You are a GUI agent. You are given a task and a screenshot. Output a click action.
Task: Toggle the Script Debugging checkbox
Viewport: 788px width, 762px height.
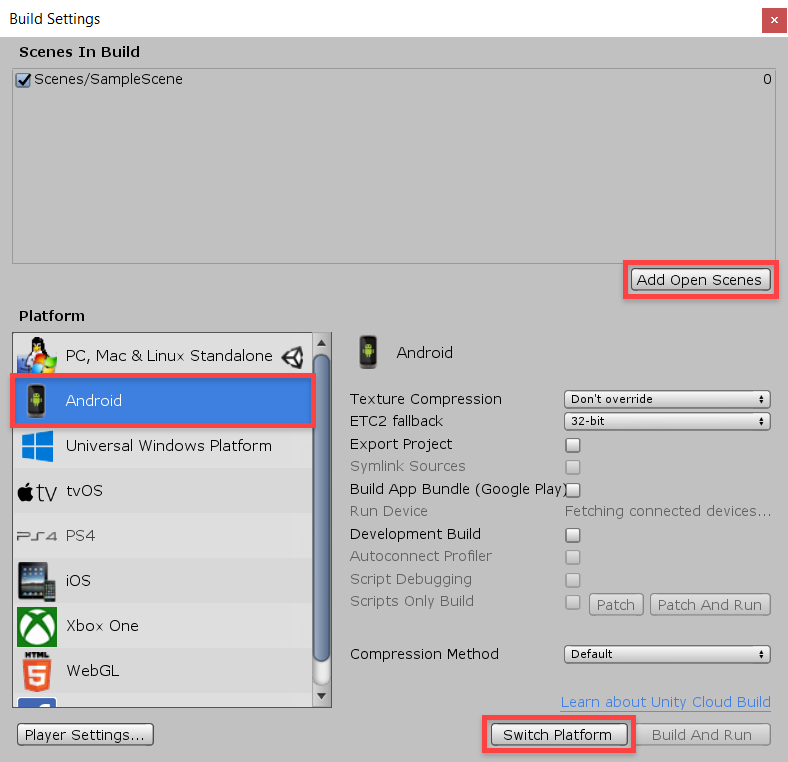point(572,580)
